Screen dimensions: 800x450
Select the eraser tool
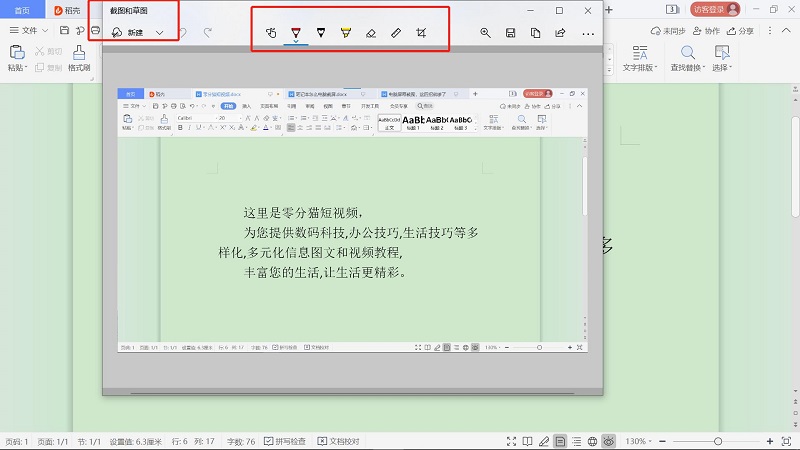pyautogui.click(x=371, y=33)
